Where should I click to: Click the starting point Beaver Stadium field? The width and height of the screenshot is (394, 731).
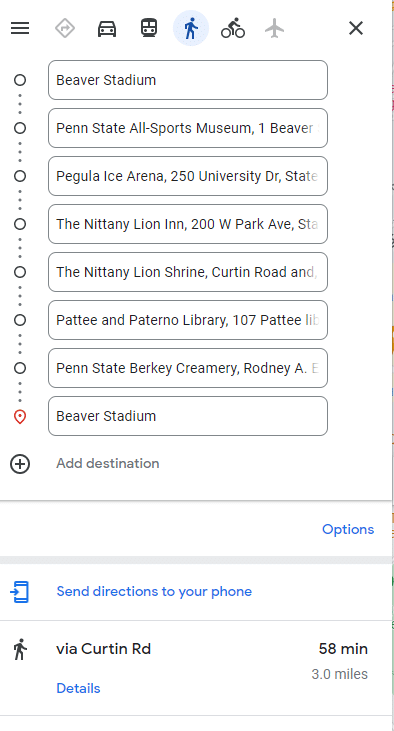tap(188, 80)
